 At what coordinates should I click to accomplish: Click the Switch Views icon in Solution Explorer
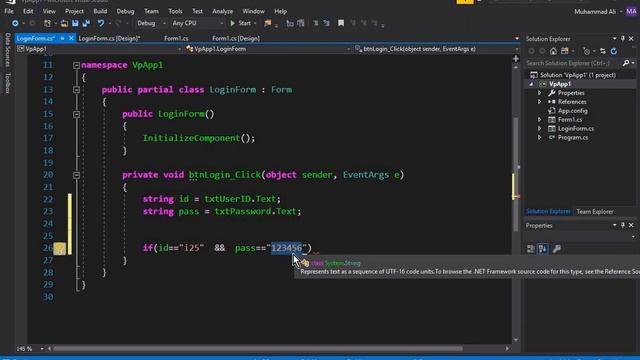565,51
